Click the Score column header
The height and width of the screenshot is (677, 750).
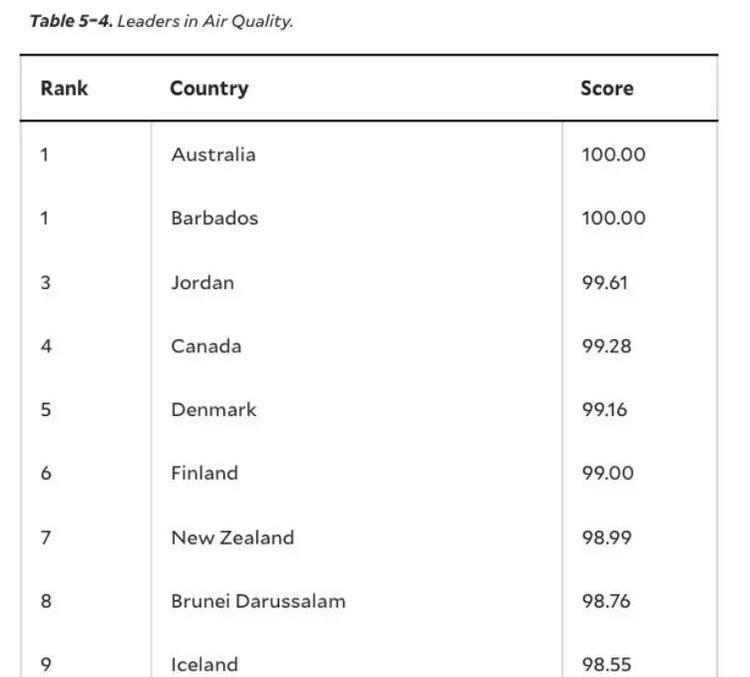607,88
